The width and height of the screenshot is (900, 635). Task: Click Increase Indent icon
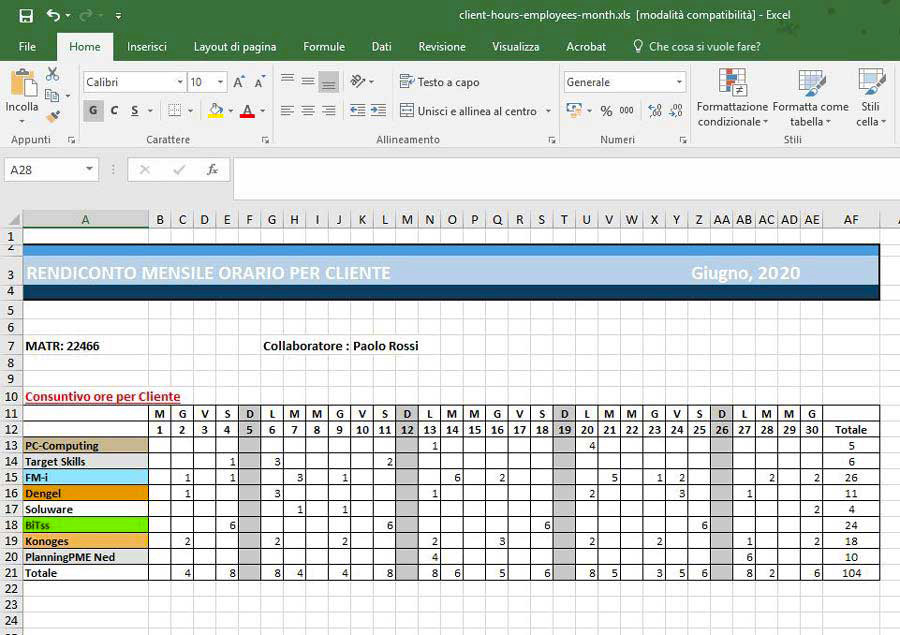pos(378,110)
